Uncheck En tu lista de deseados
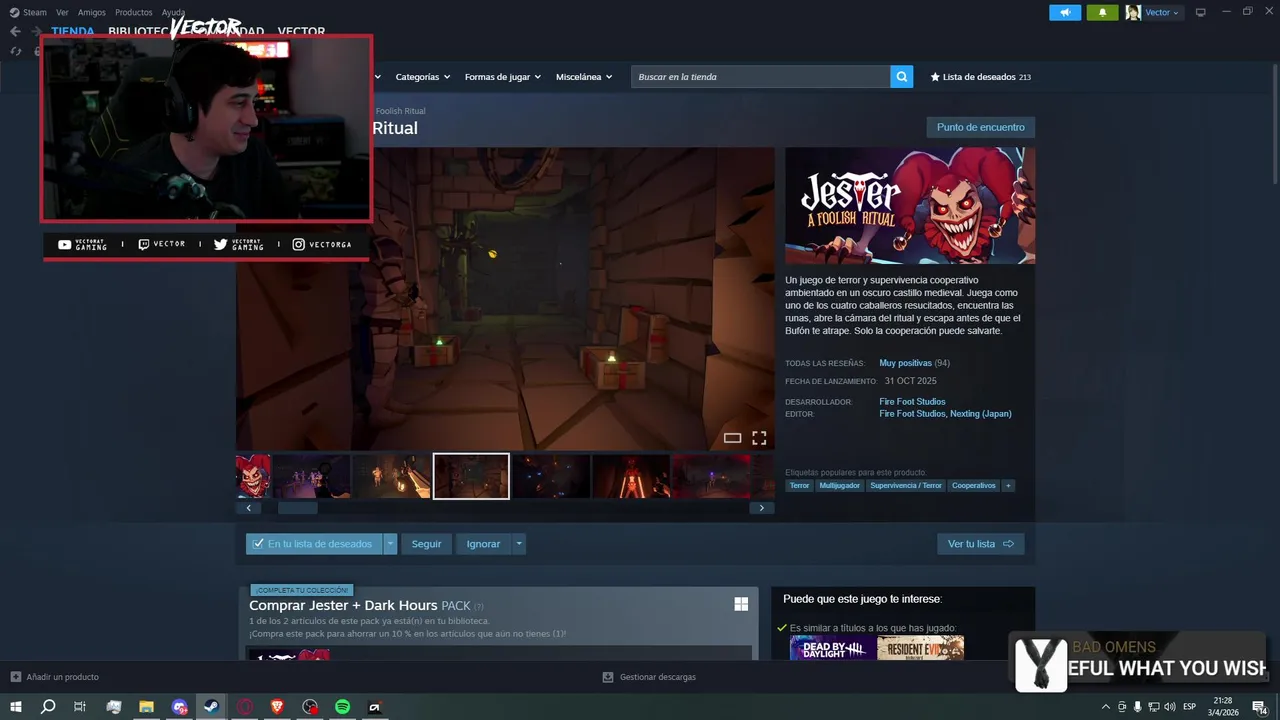 (258, 544)
